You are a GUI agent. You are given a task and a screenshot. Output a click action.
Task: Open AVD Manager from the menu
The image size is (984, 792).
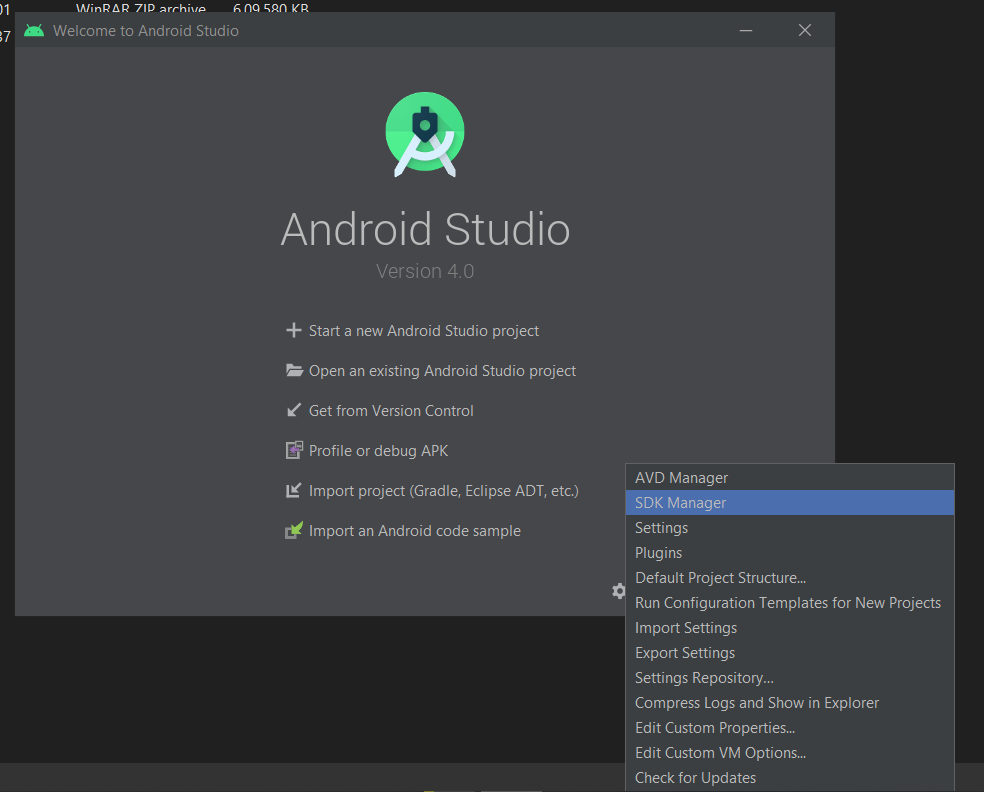[789, 478]
